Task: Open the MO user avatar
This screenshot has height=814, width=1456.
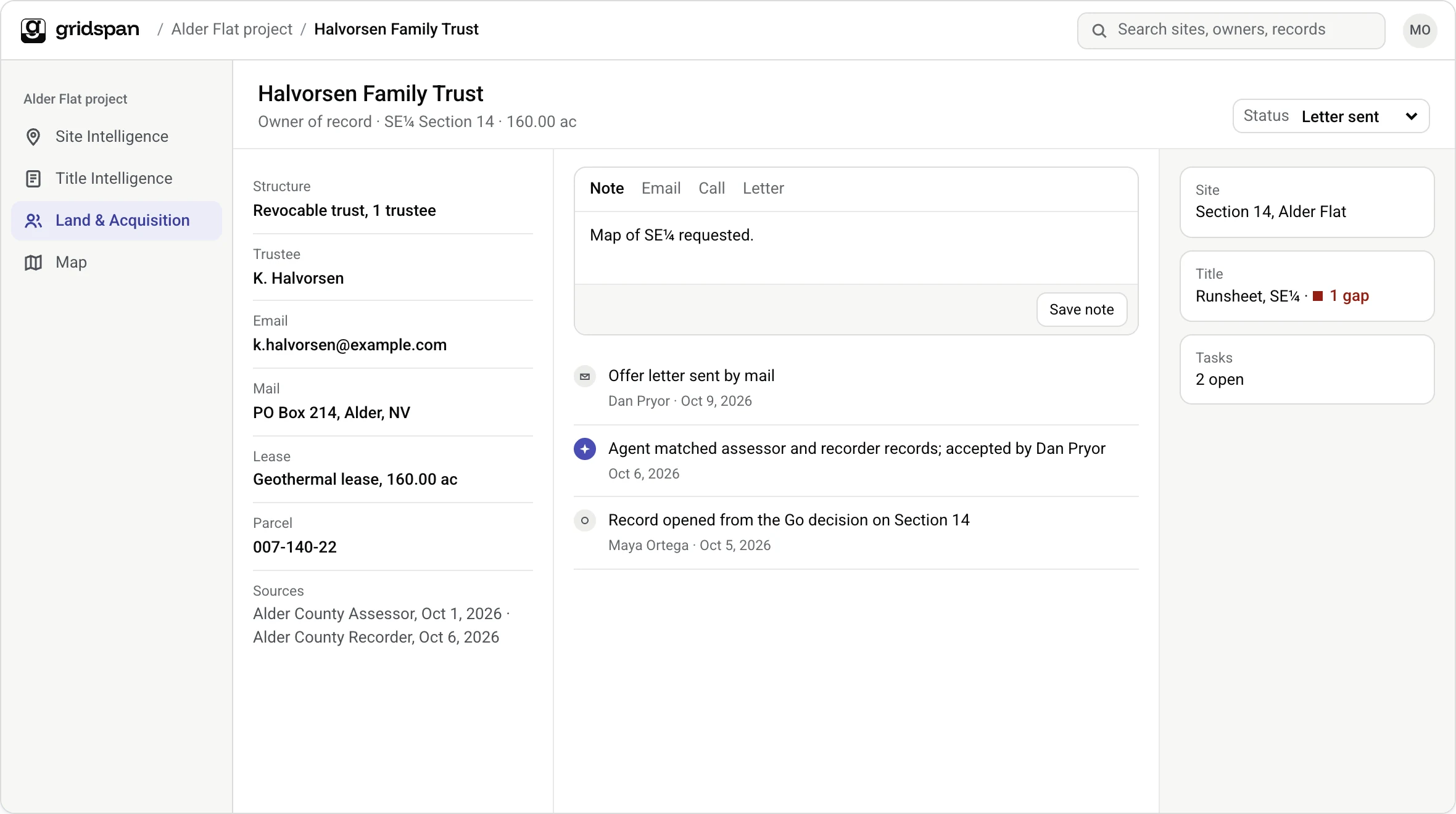Action: pos(1420,30)
